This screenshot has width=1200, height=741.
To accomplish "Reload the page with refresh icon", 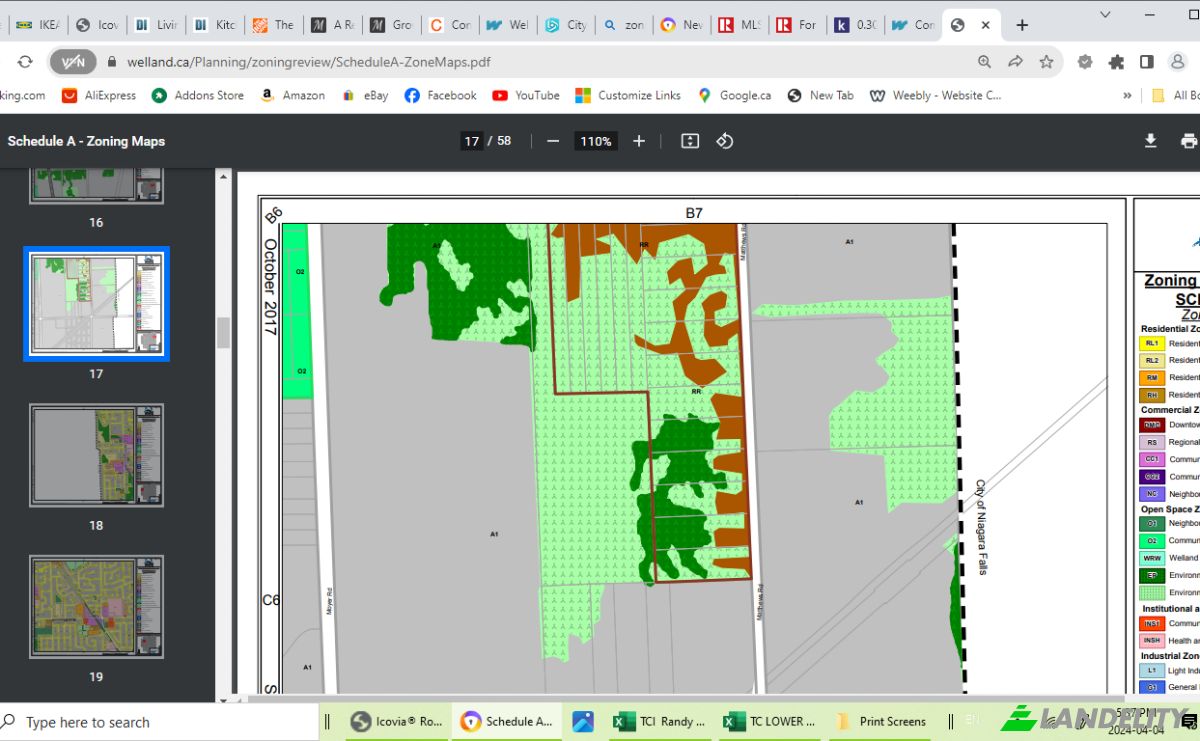I will point(25,62).
